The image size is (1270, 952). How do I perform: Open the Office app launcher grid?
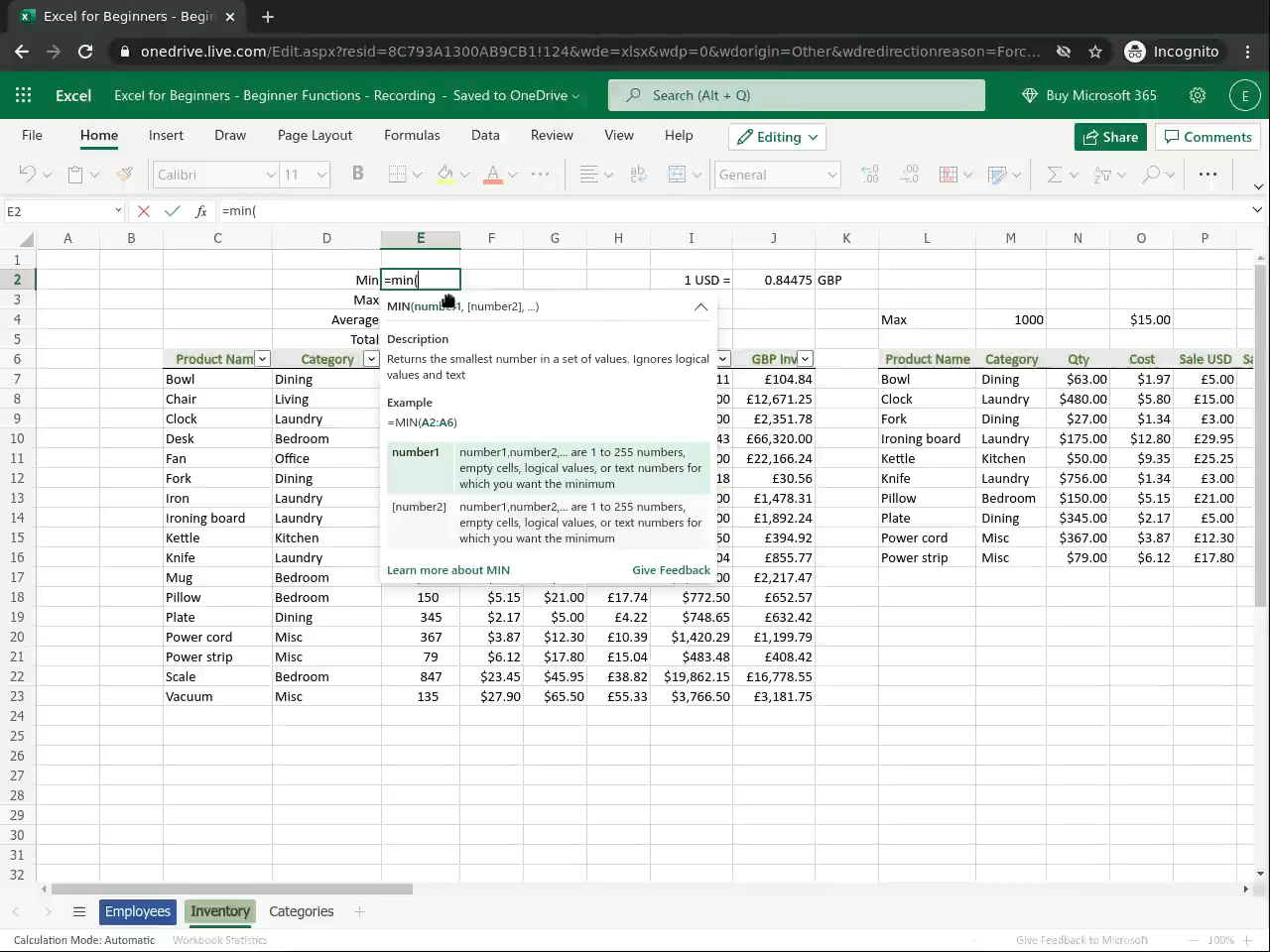[24, 95]
